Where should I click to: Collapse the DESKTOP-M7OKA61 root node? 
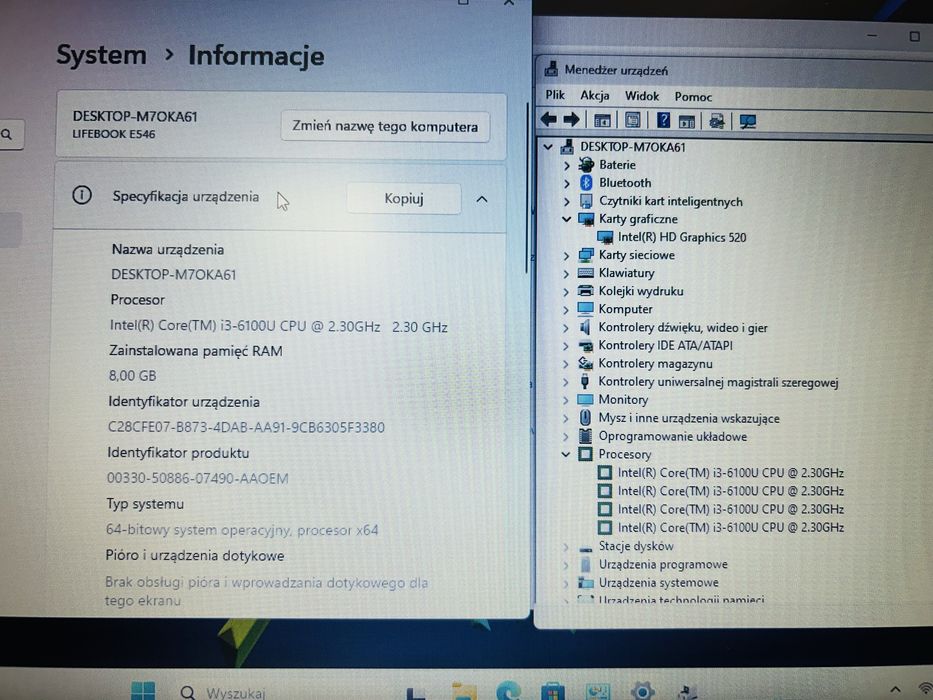point(548,146)
